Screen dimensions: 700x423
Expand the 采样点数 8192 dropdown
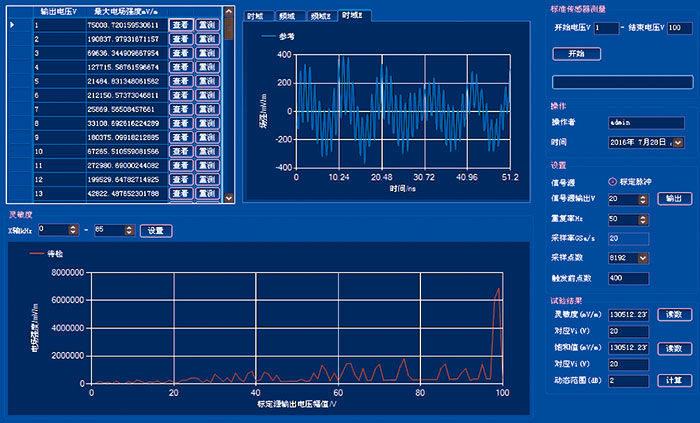click(x=642, y=258)
